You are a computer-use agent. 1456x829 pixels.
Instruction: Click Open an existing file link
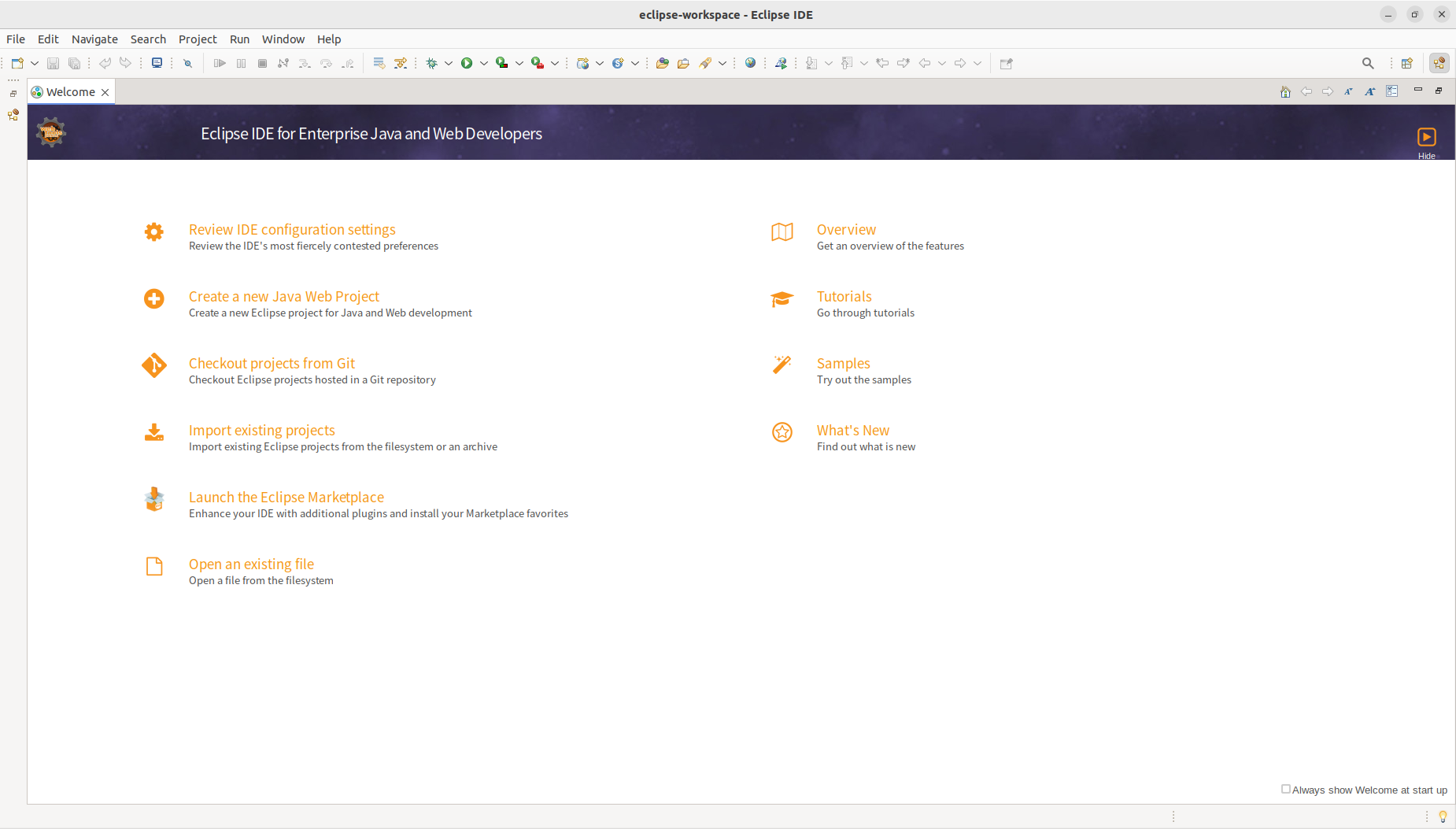tap(251, 564)
